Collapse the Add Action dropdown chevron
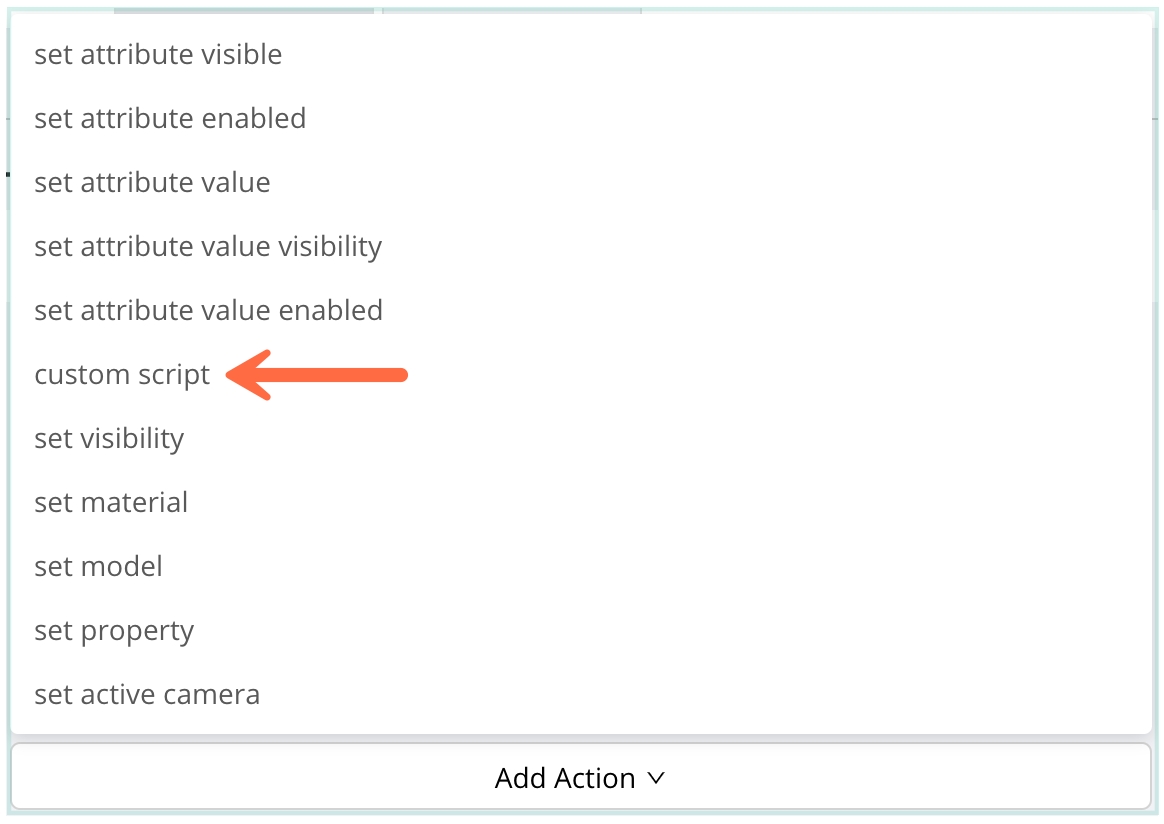 pyautogui.click(x=656, y=778)
